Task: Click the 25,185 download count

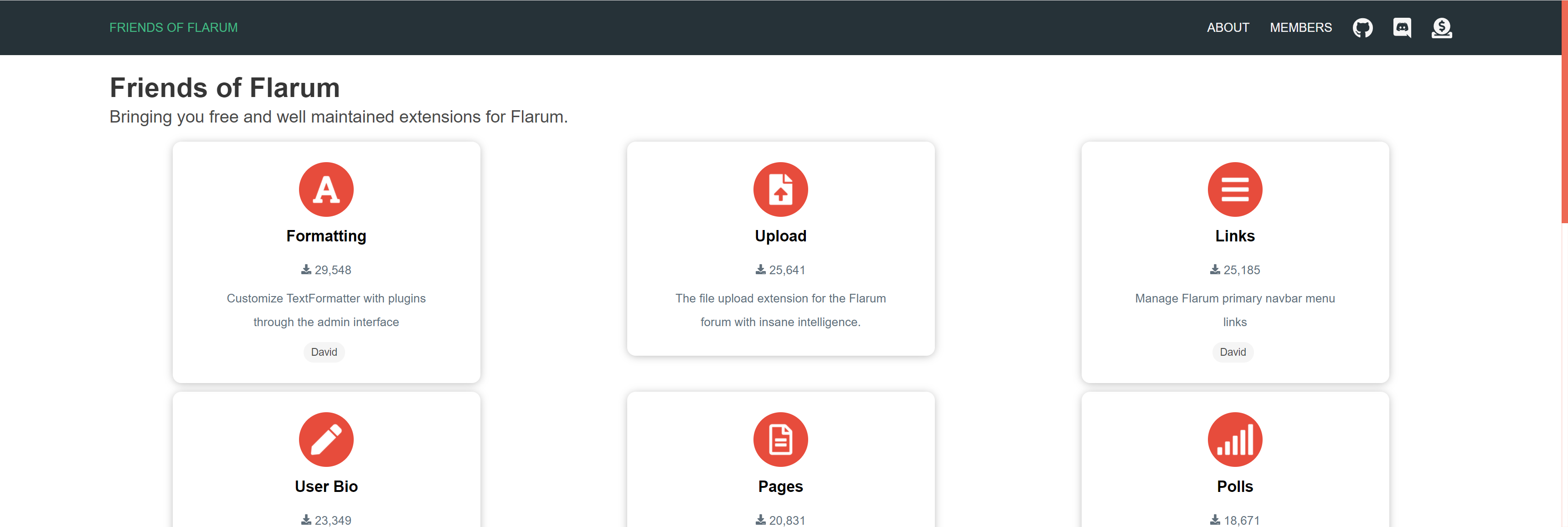Action: pos(1242,270)
